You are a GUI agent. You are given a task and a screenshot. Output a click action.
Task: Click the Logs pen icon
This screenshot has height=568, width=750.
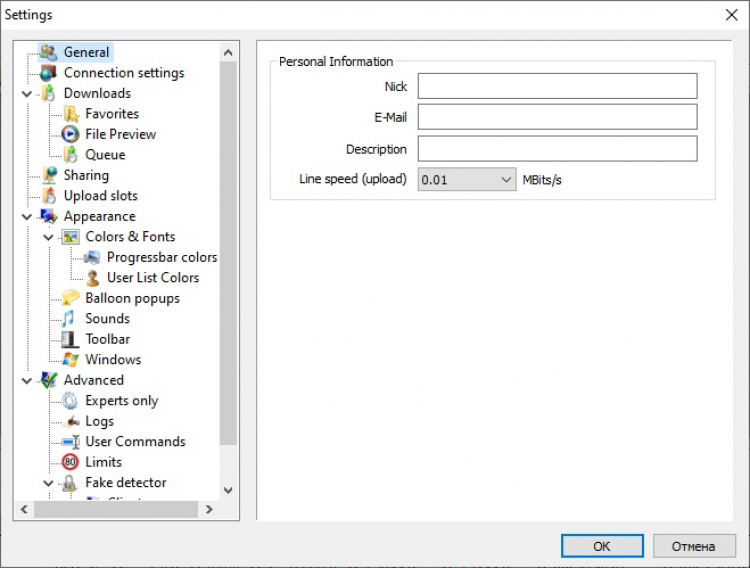[x=72, y=422]
